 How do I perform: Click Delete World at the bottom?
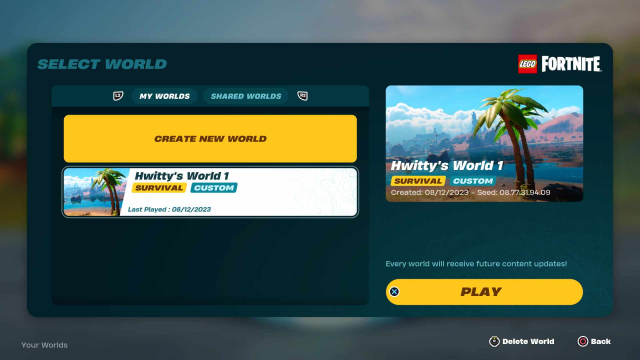click(x=528, y=342)
